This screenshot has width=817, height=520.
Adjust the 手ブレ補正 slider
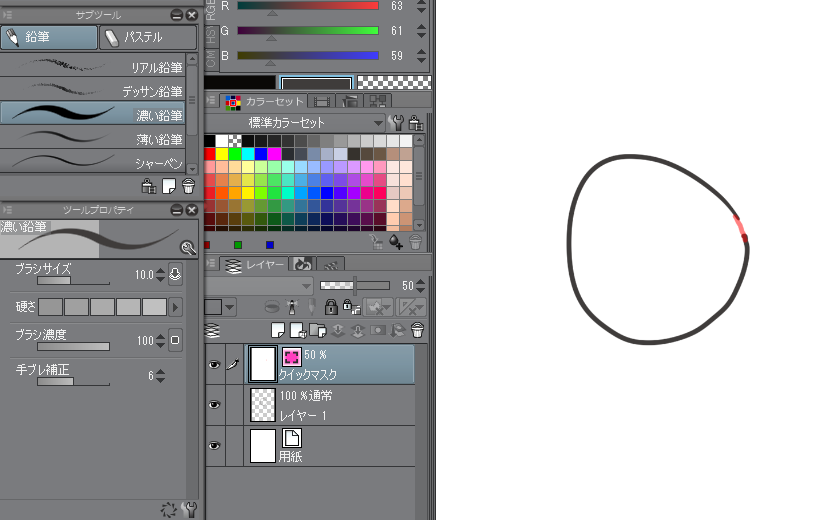(73, 382)
